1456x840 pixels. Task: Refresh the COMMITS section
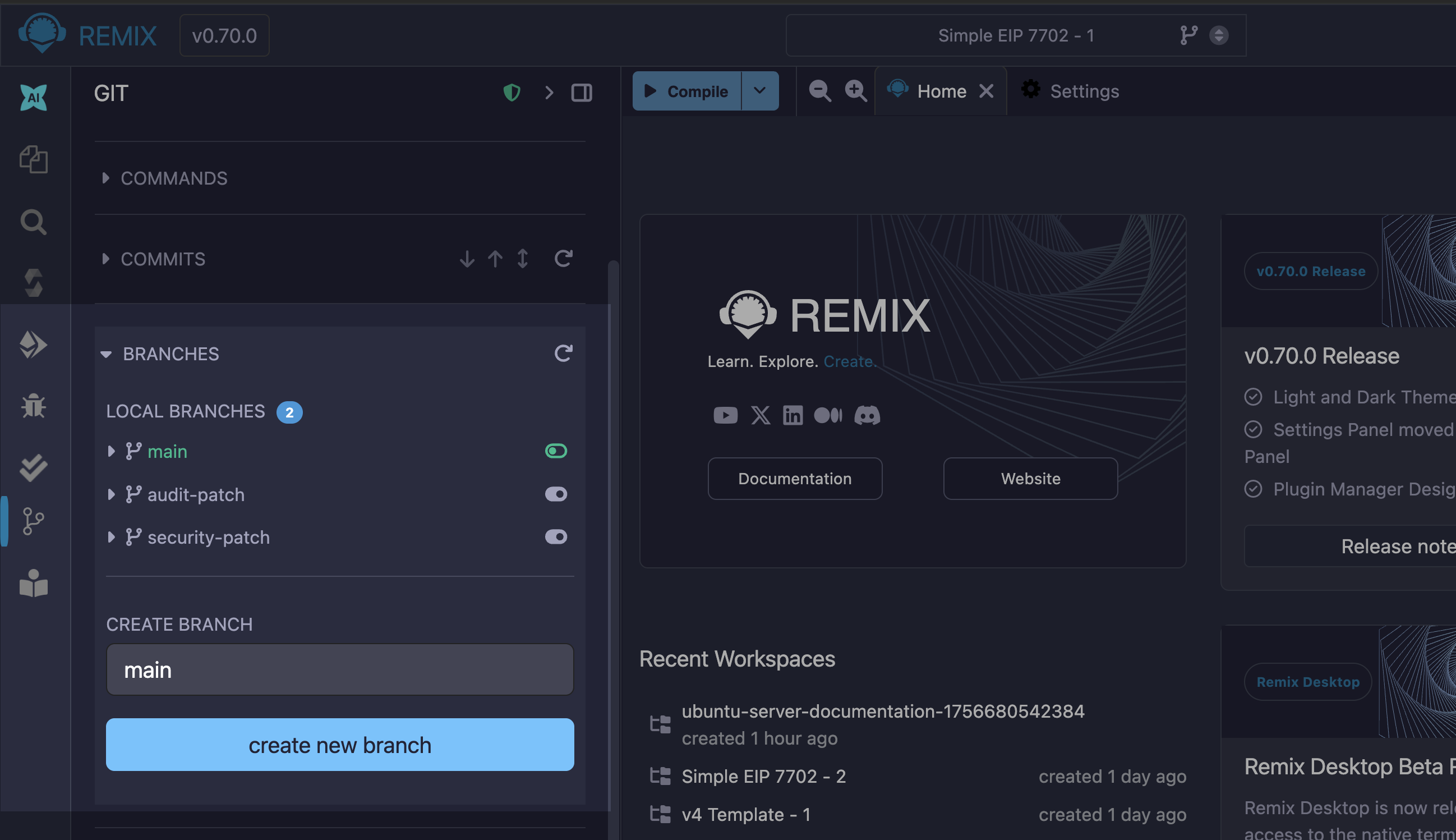tap(563, 259)
